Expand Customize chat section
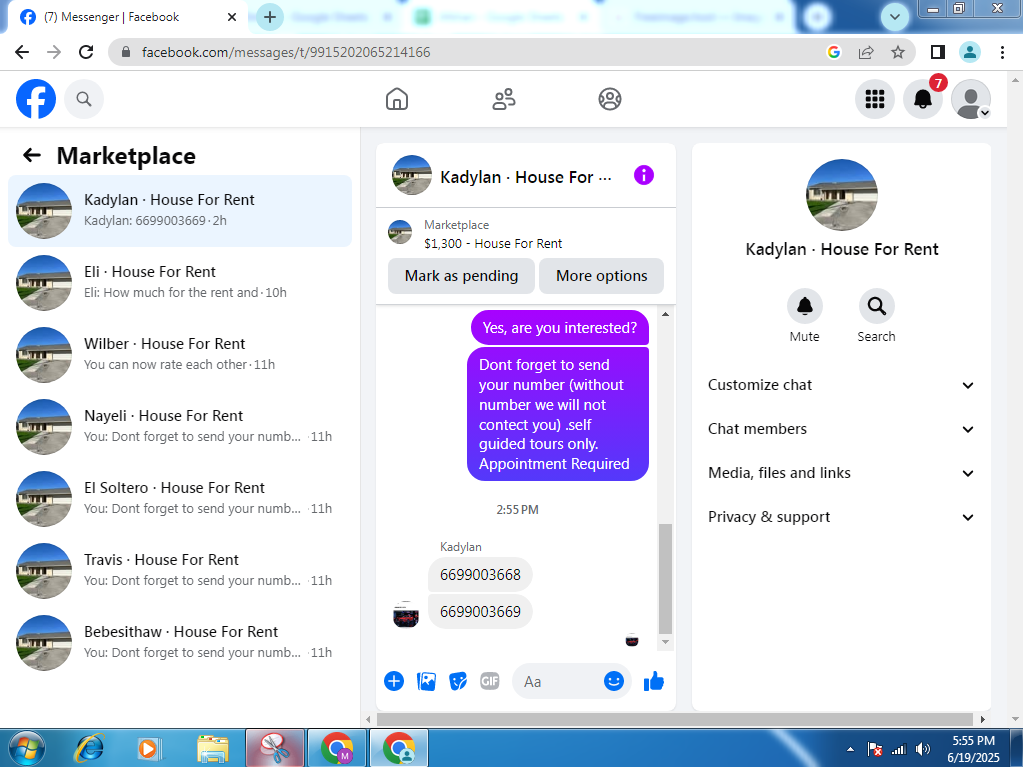This screenshot has width=1023, height=767. [x=841, y=385]
